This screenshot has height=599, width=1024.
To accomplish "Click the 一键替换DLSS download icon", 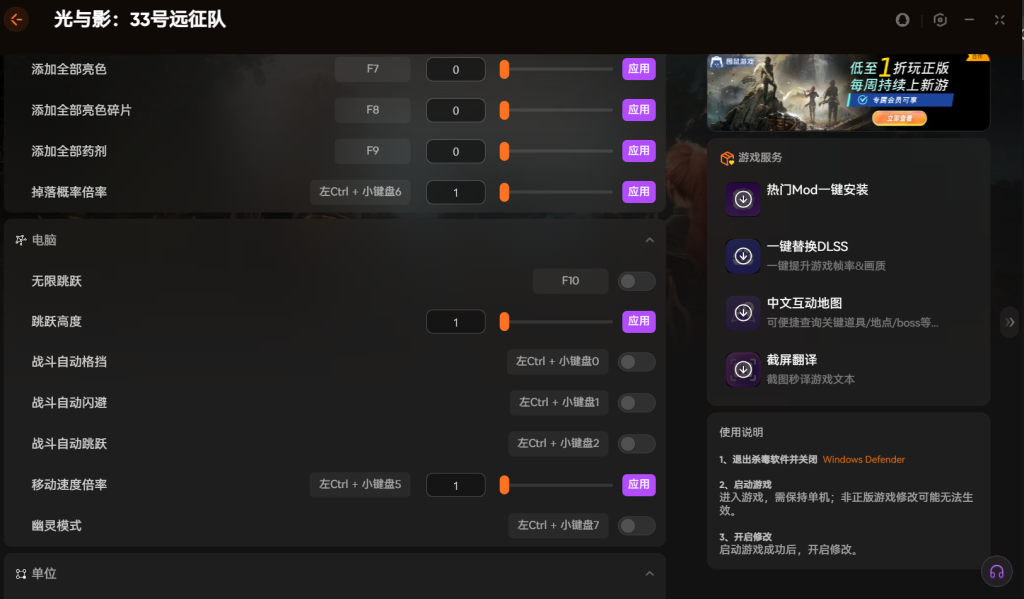I will click(x=743, y=256).
